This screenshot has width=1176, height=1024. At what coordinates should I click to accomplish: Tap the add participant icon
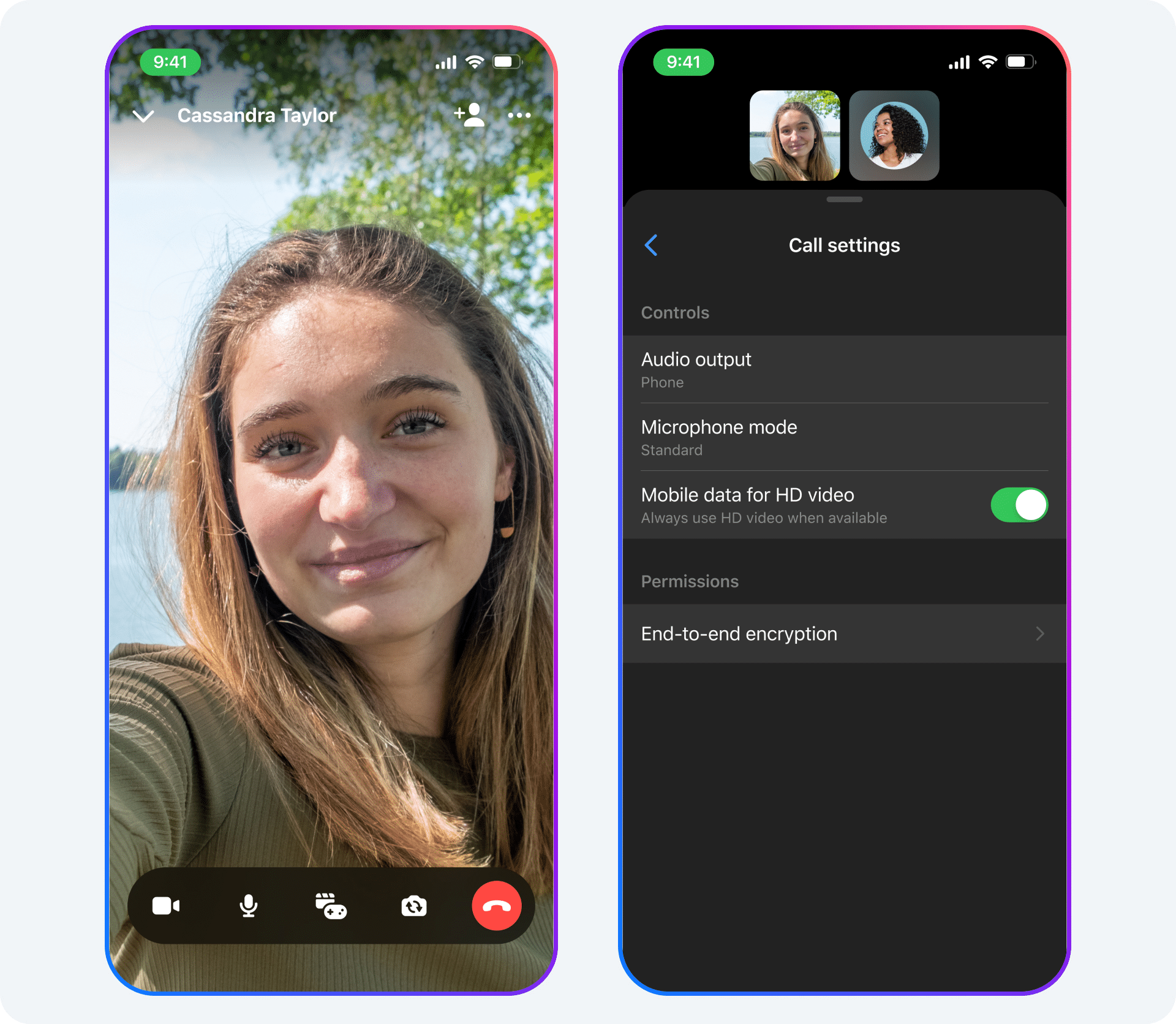pyautogui.click(x=468, y=115)
